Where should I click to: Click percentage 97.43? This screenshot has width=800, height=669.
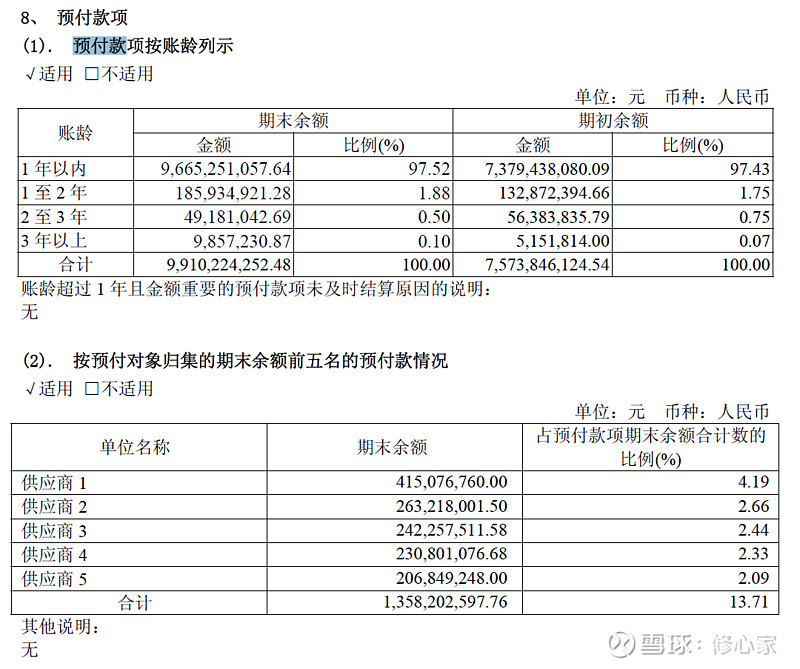(x=749, y=169)
